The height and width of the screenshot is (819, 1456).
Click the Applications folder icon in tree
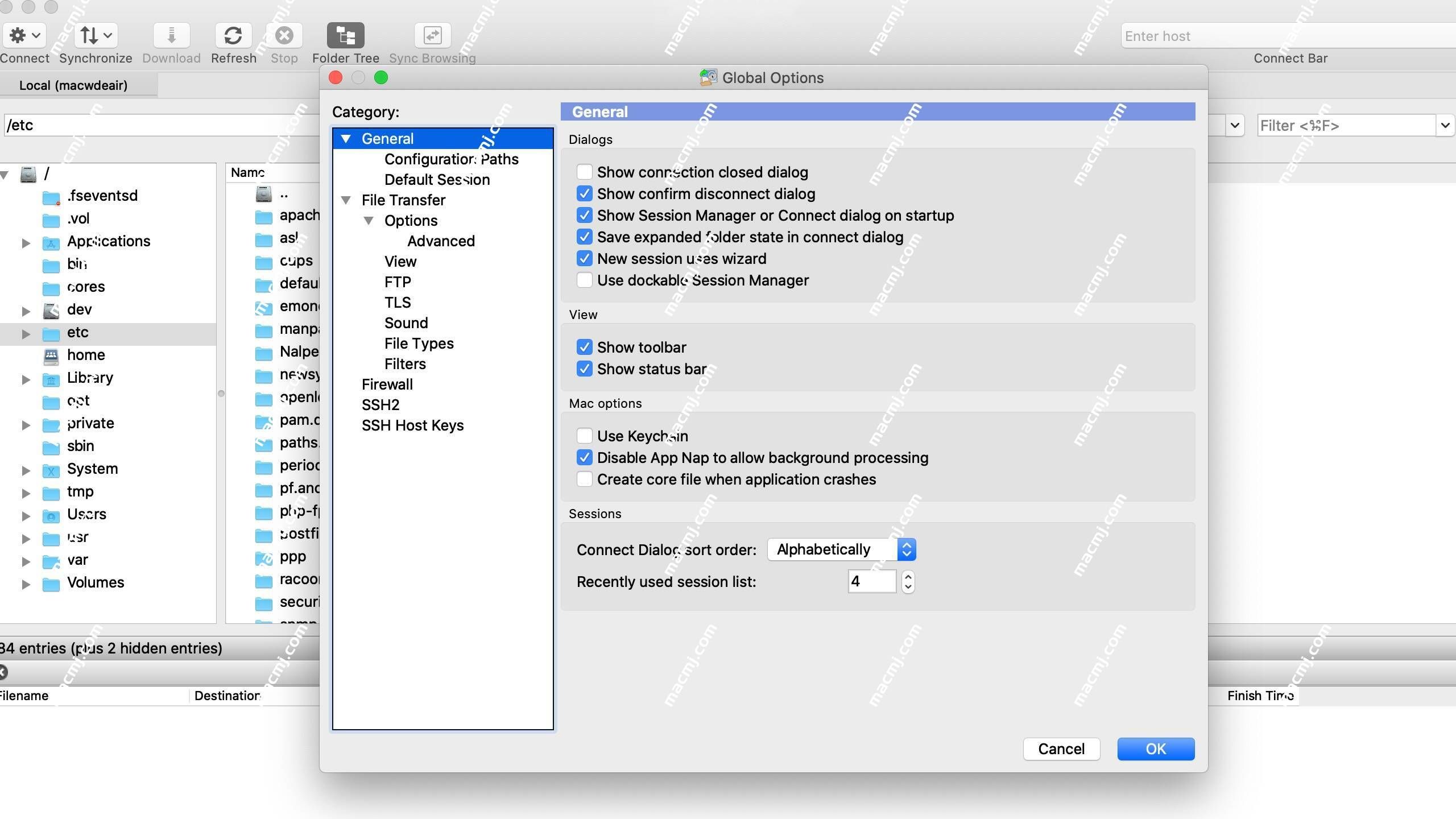pos(51,242)
